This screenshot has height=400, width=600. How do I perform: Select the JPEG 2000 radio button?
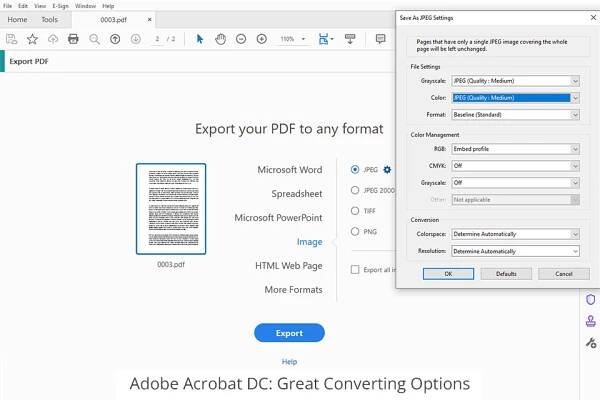click(x=355, y=190)
